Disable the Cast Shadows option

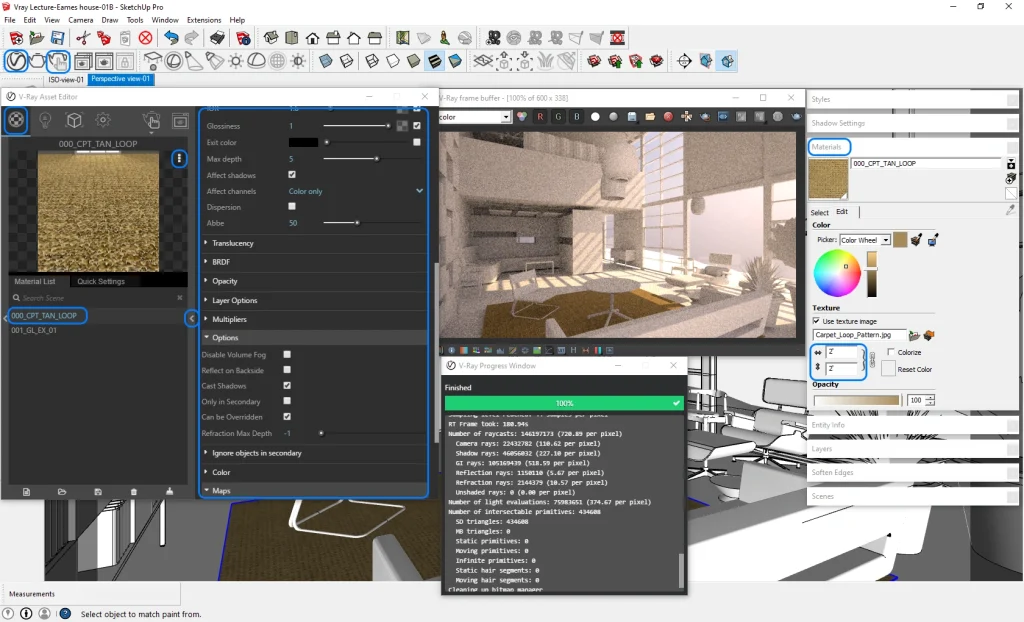287,385
